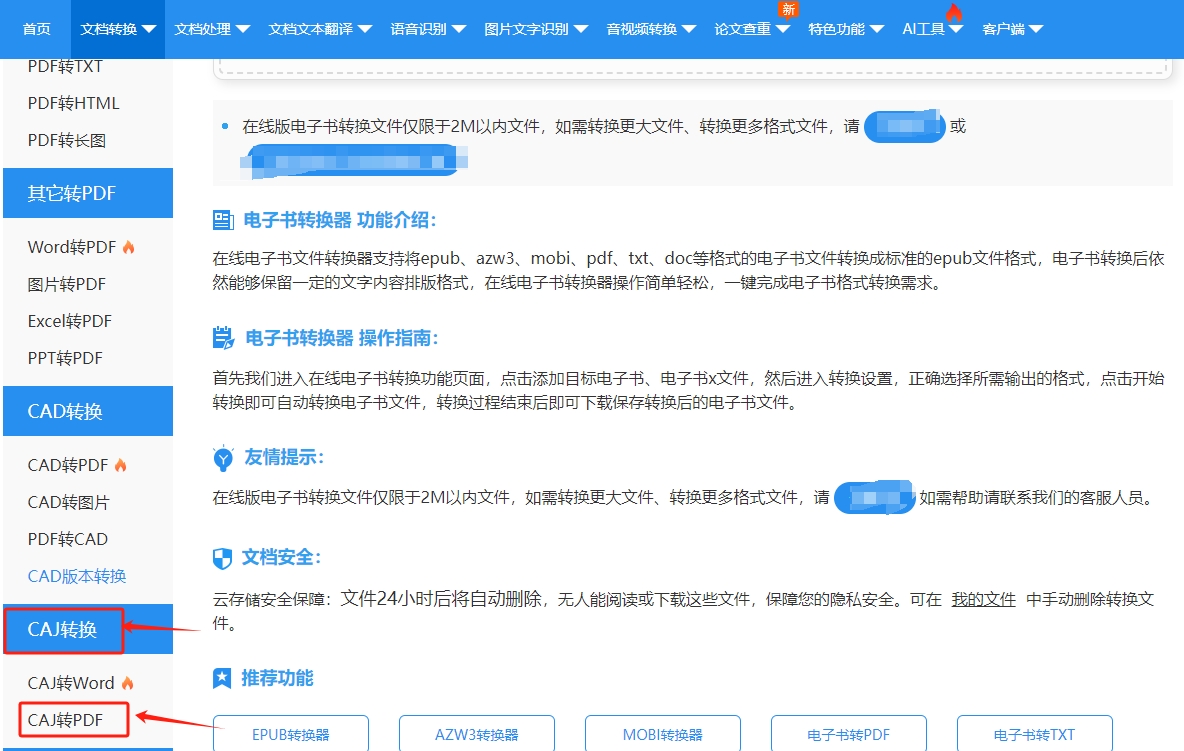This screenshot has height=751, width=1184.
Task: Expand the 文档转换 dropdown arrow
Action: click(149, 29)
